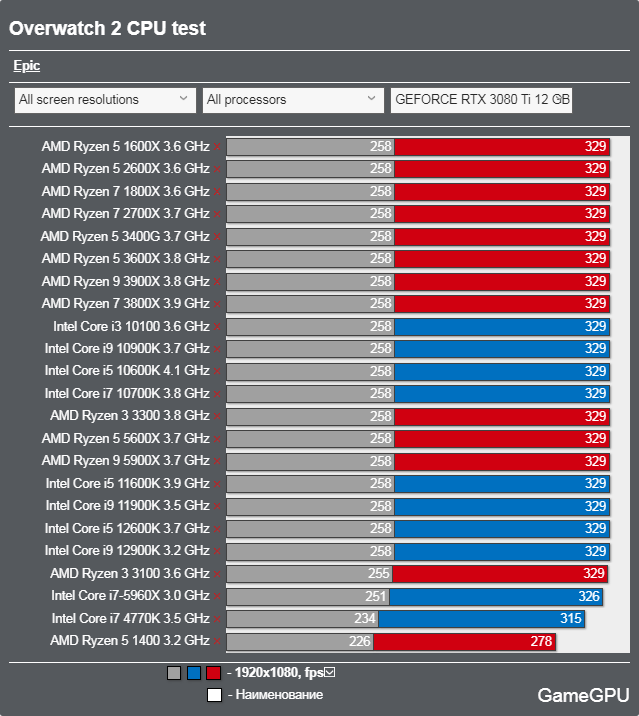Click the 255 value on the Ryzen 3 3100 bar
The image size is (639, 716).
(x=379, y=574)
